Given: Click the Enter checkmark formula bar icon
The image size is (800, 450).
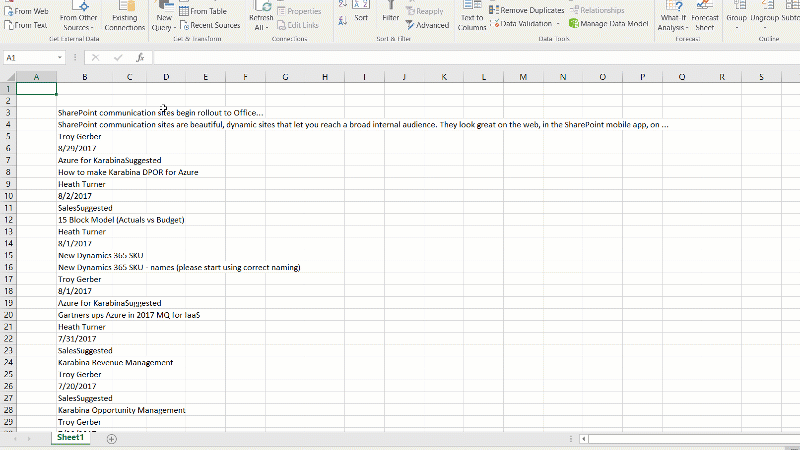Looking at the screenshot, I should [x=118, y=58].
